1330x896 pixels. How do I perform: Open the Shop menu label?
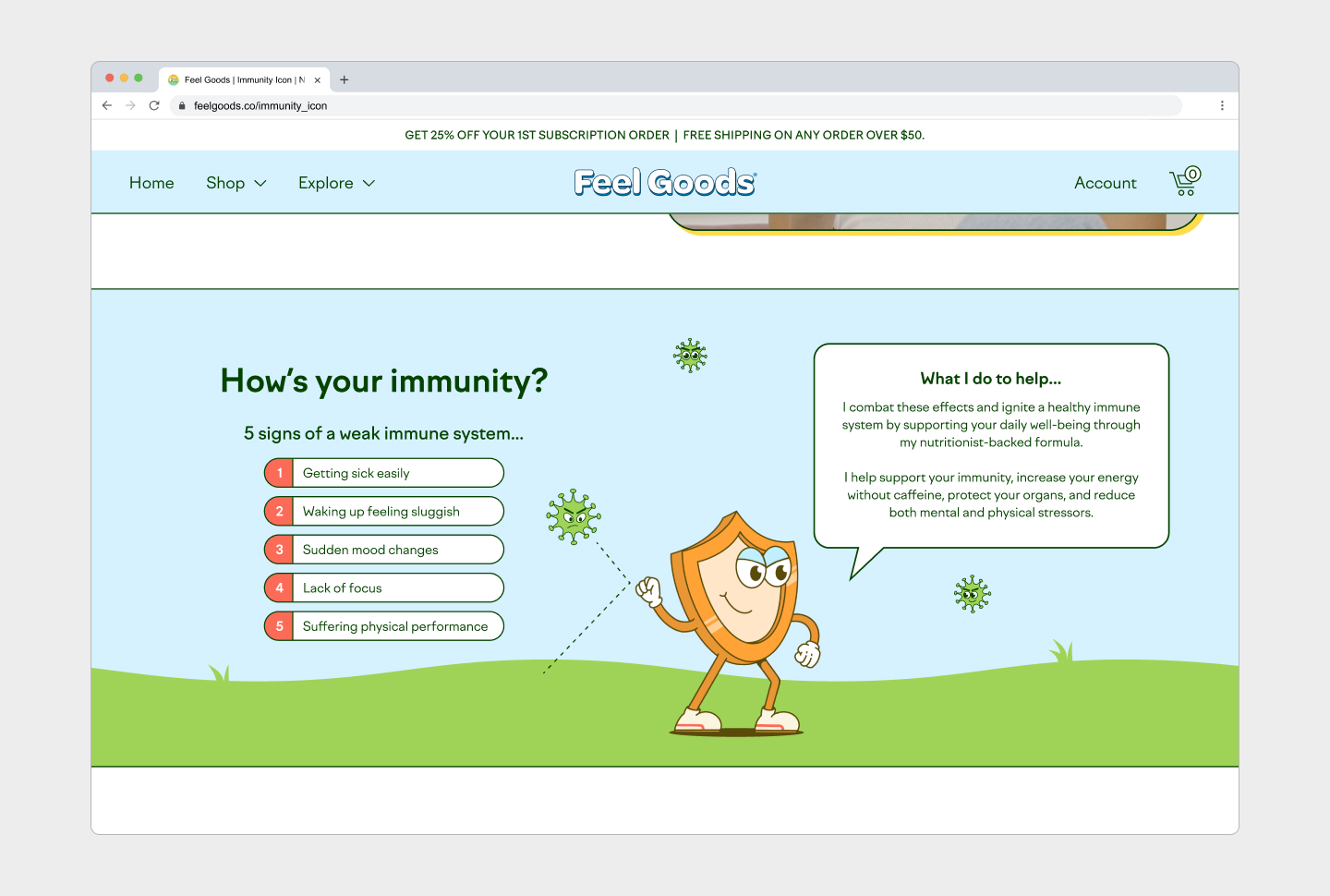225,183
